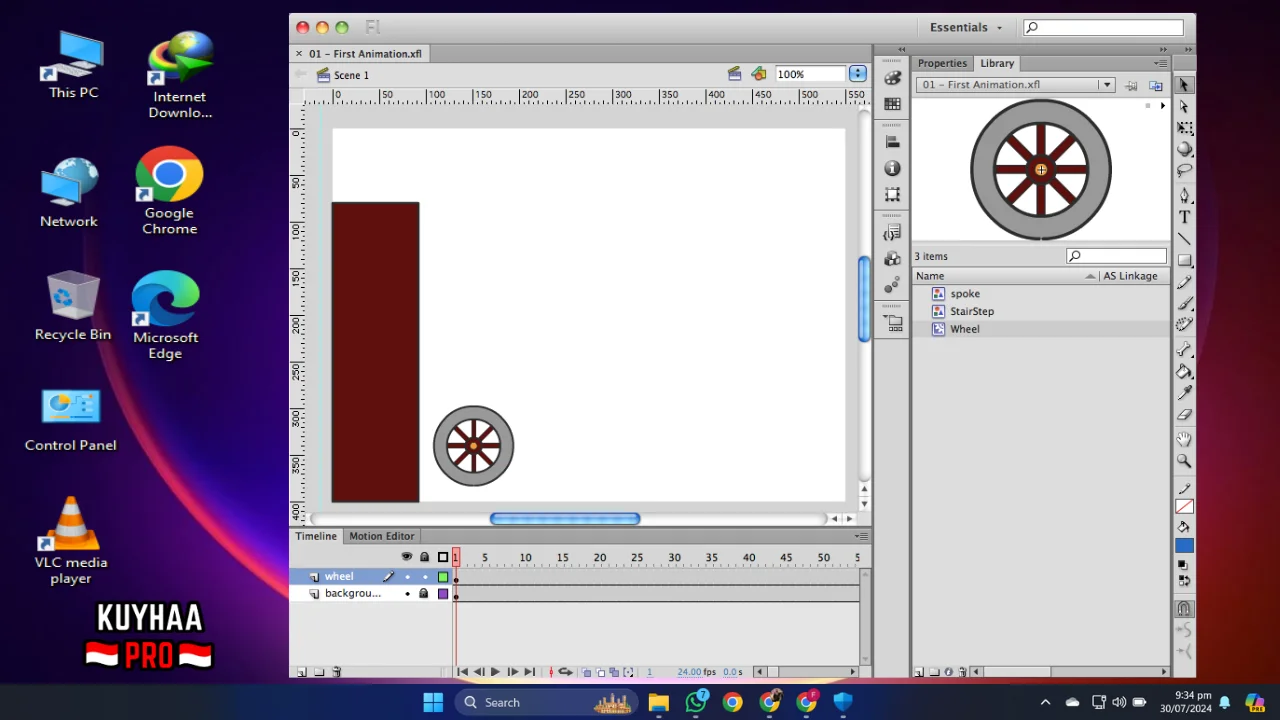Play the timeline animation
This screenshot has height=720, width=1280.
495,672
